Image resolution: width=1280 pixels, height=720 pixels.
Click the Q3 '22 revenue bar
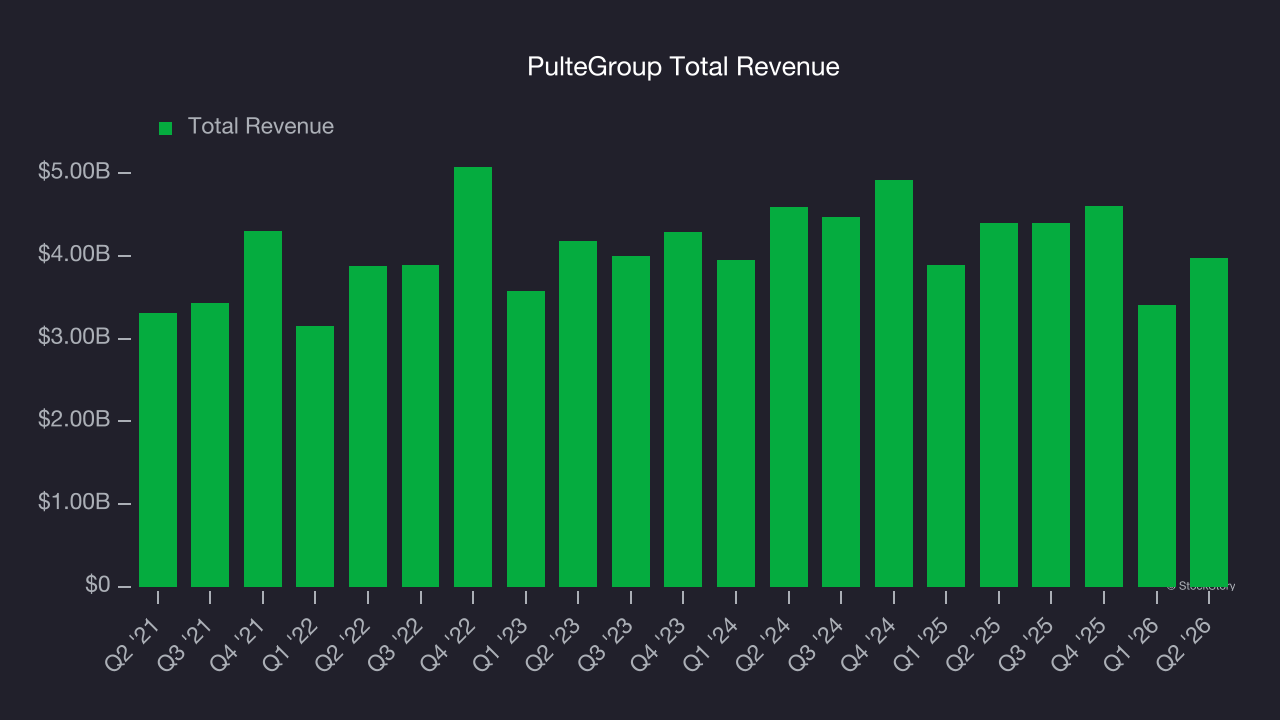421,426
